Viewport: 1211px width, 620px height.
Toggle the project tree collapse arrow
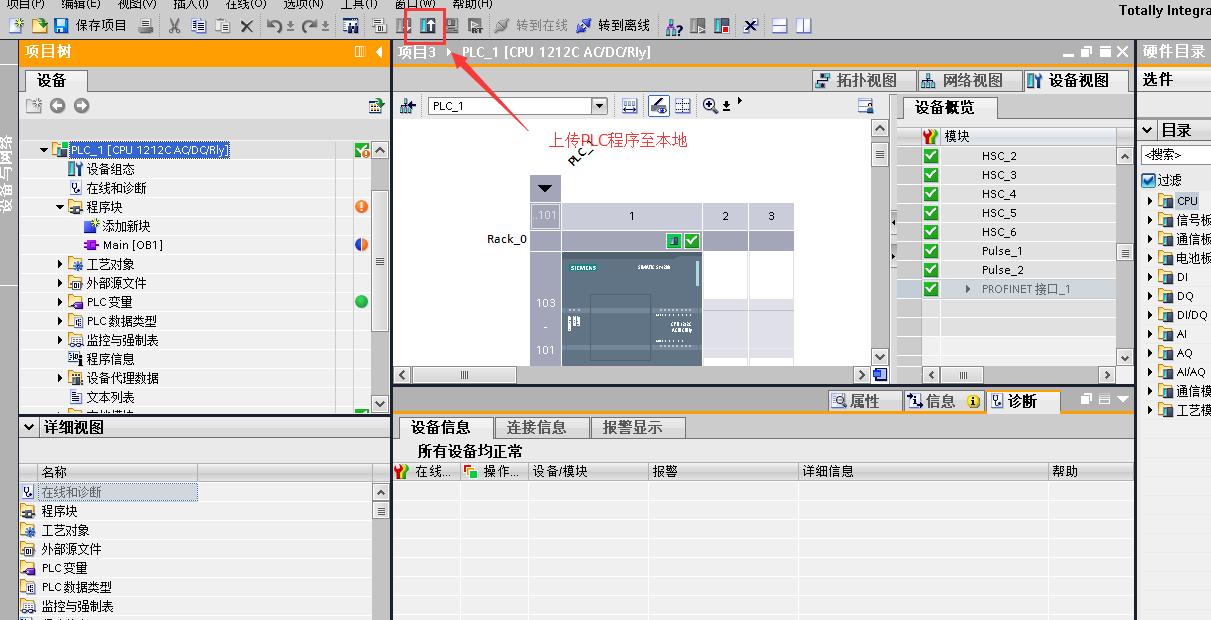coord(379,52)
